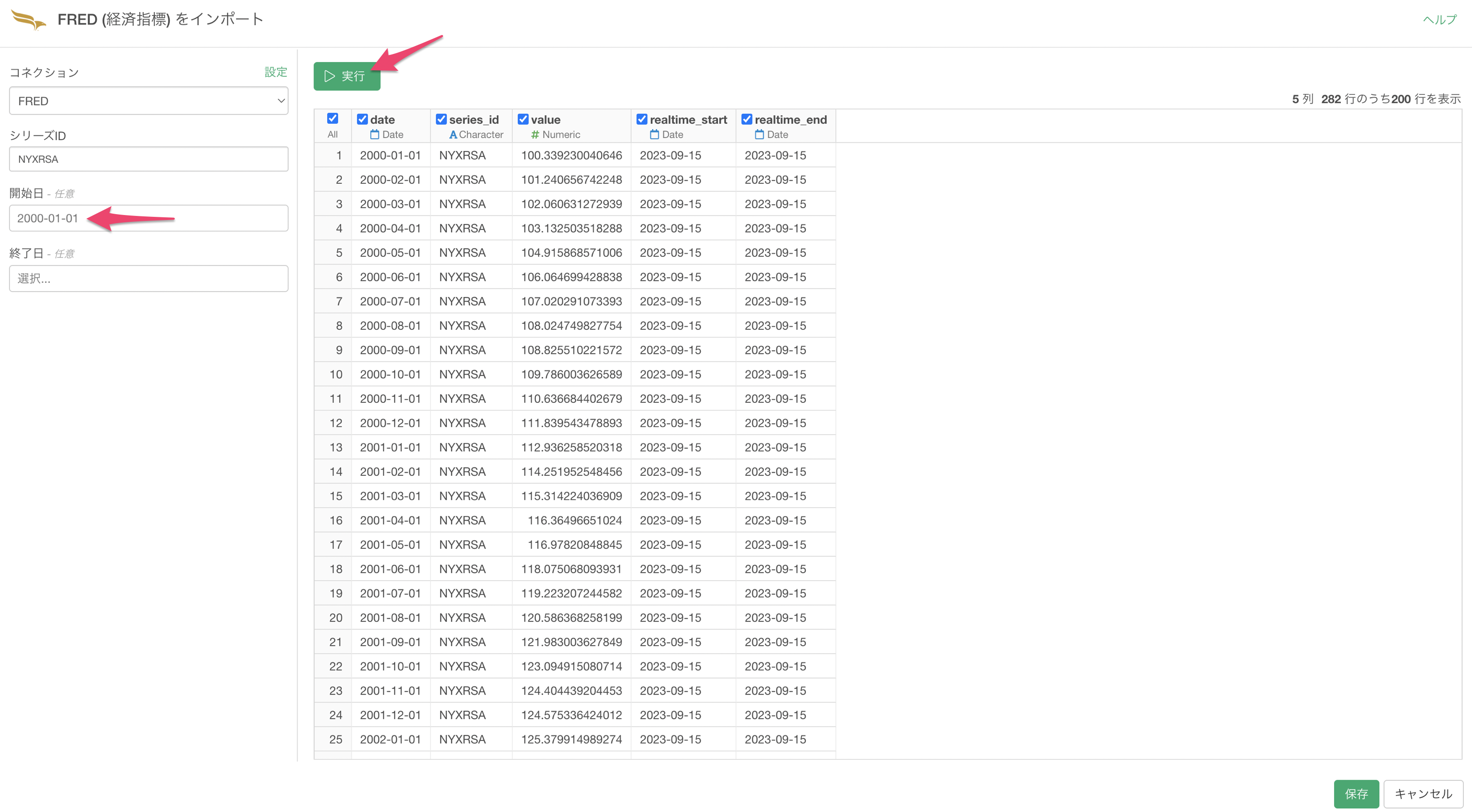Click value cell 101.240656742248
The image size is (1472, 812).
(x=571, y=180)
